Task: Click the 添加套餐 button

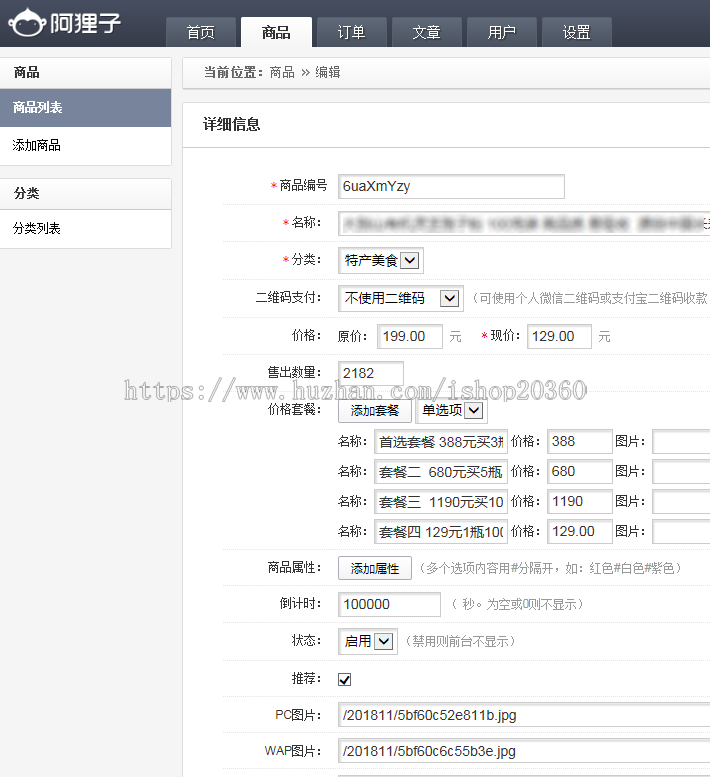Action: (375, 411)
